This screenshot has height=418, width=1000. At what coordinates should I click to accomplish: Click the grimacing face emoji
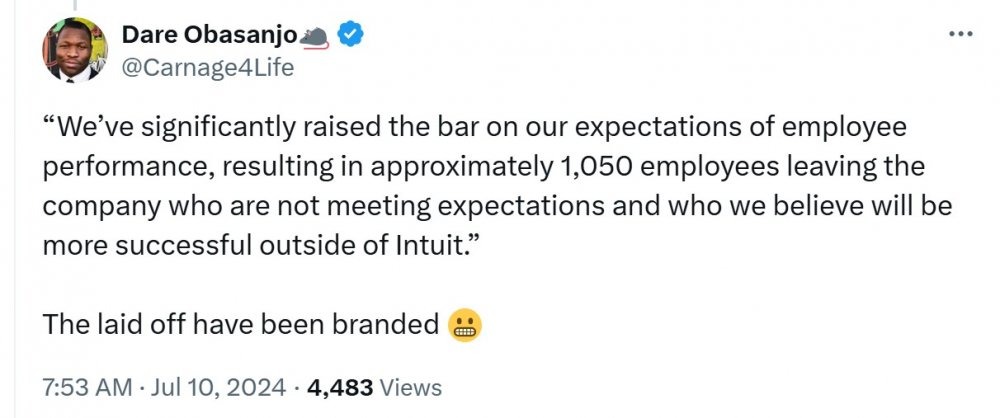pos(465,325)
